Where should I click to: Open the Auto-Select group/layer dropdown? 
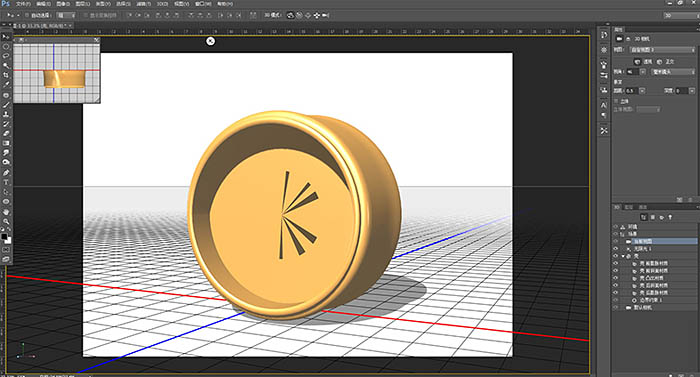click(x=66, y=15)
